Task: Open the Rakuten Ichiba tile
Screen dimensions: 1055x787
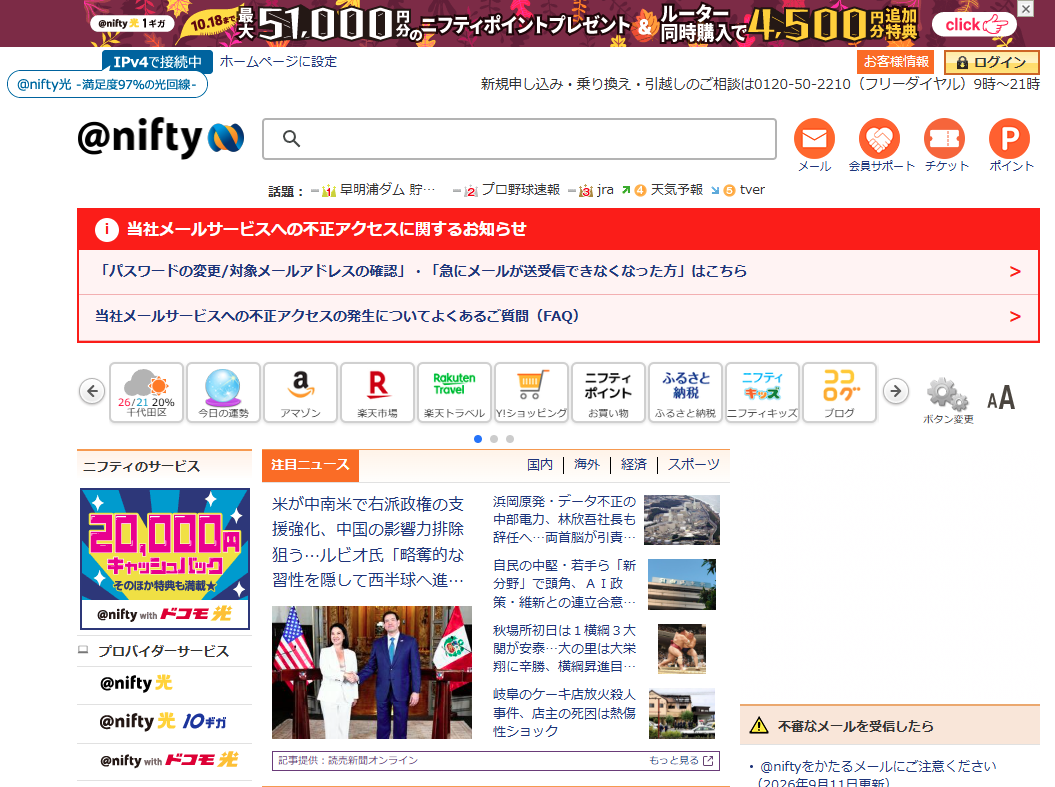Action: point(377,392)
